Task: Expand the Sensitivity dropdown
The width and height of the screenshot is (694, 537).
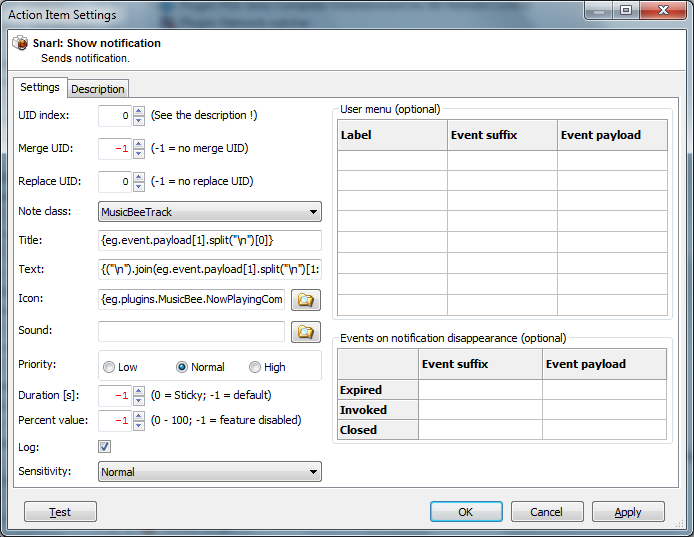Action: click(x=210, y=471)
